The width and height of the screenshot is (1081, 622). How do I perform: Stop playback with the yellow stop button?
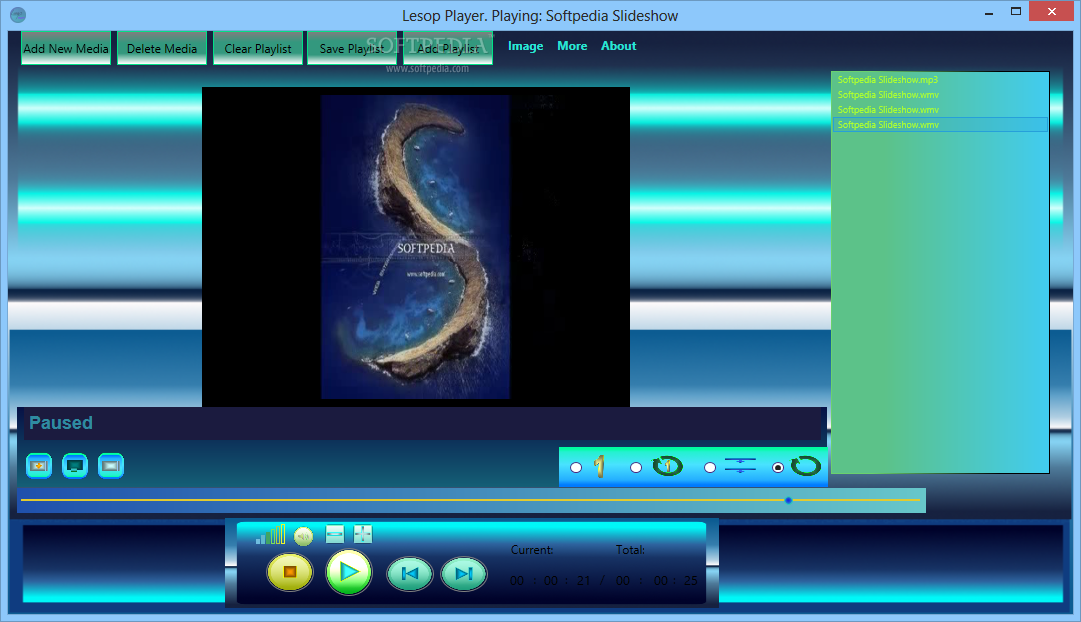[290, 572]
